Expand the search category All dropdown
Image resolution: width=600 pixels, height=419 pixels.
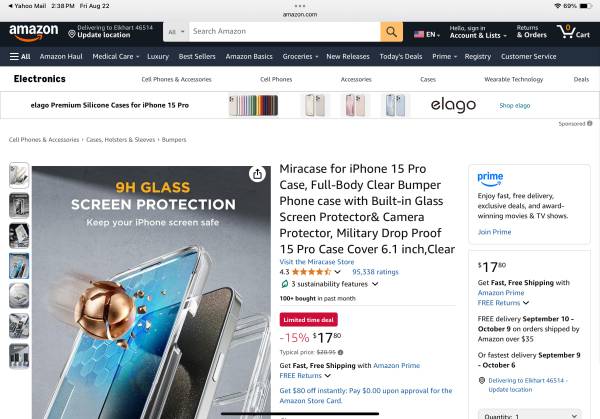[176, 32]
